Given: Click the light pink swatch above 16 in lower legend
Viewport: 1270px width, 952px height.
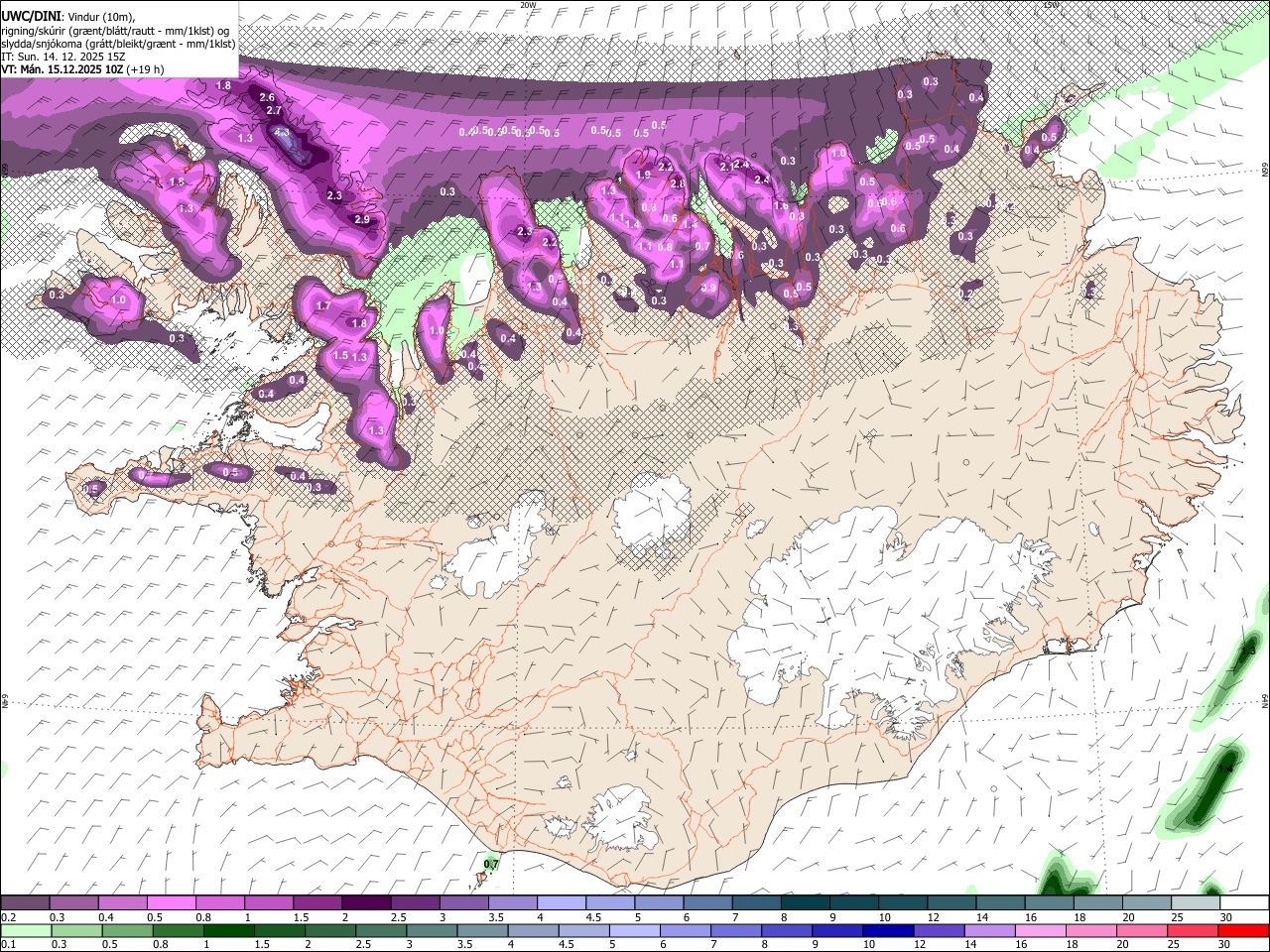Looking at the screenshot, I should pos(1041,930).
